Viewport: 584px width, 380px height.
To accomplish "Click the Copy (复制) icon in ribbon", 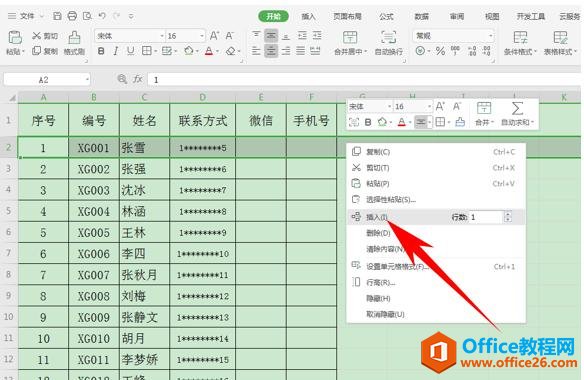I will (36, 51).
